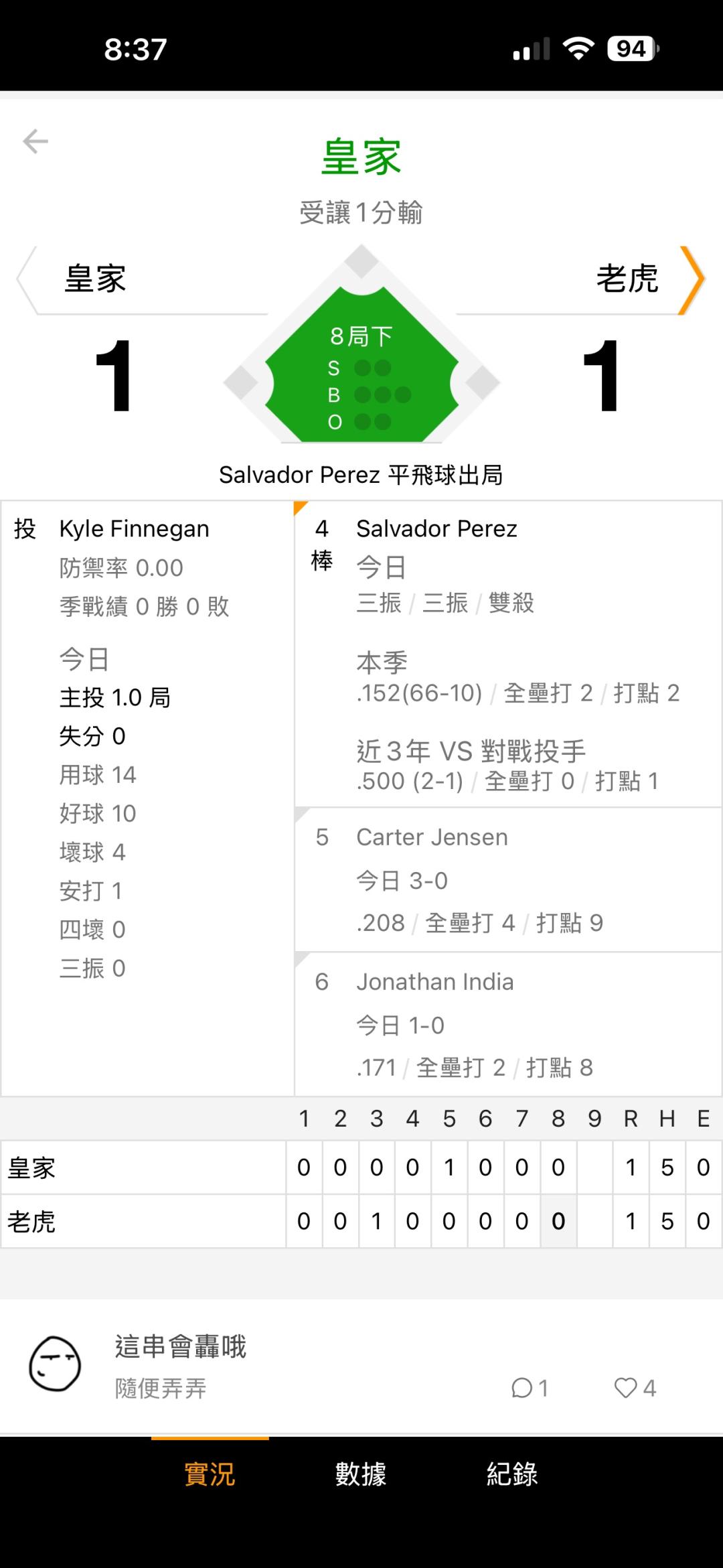Image resolution: width=723 pixels, height=1568 pixels.
Task: Tap the left chevron beside 皇家
Action: tap(25, 280)
